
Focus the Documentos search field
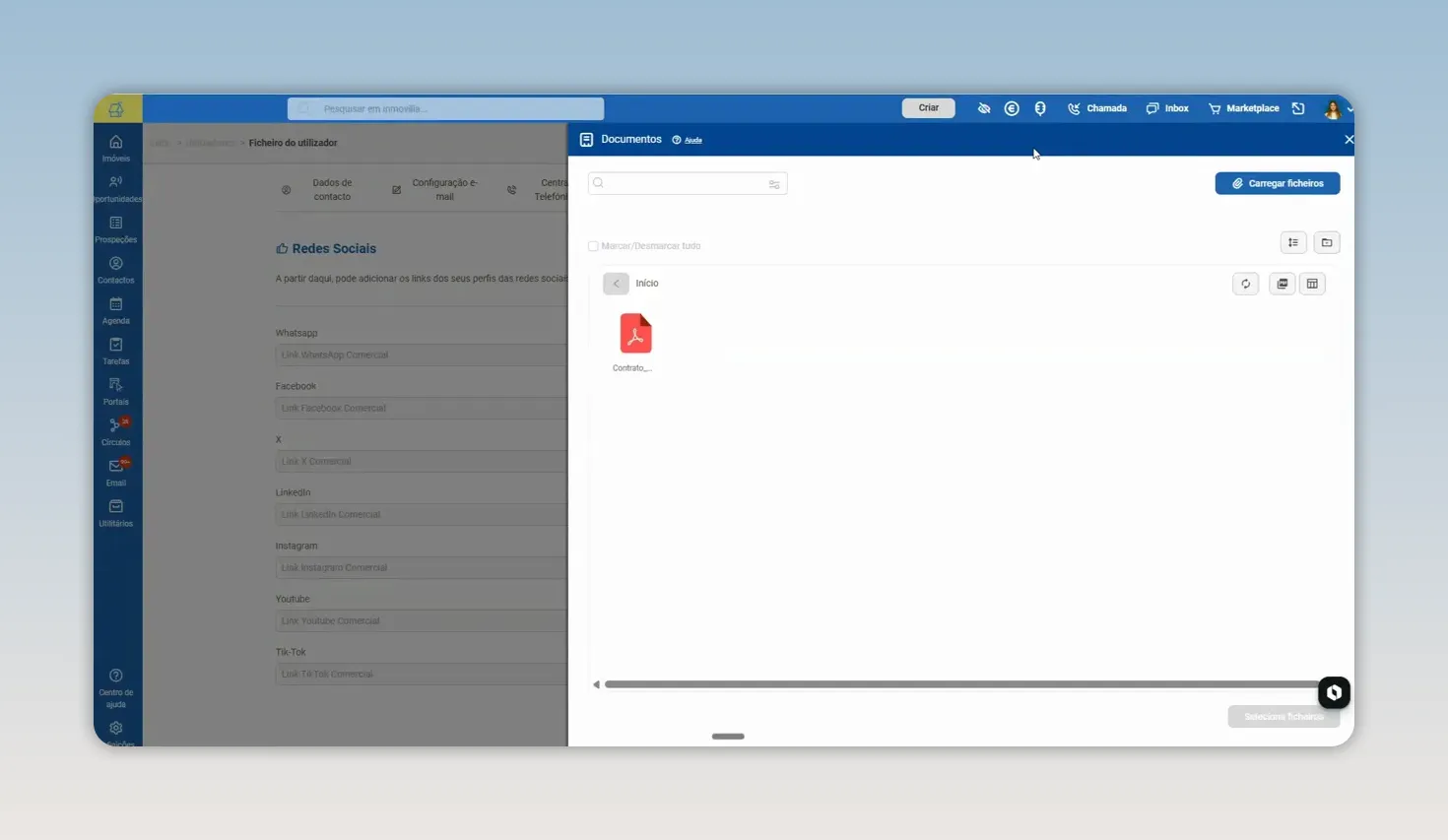pos(688,183)
